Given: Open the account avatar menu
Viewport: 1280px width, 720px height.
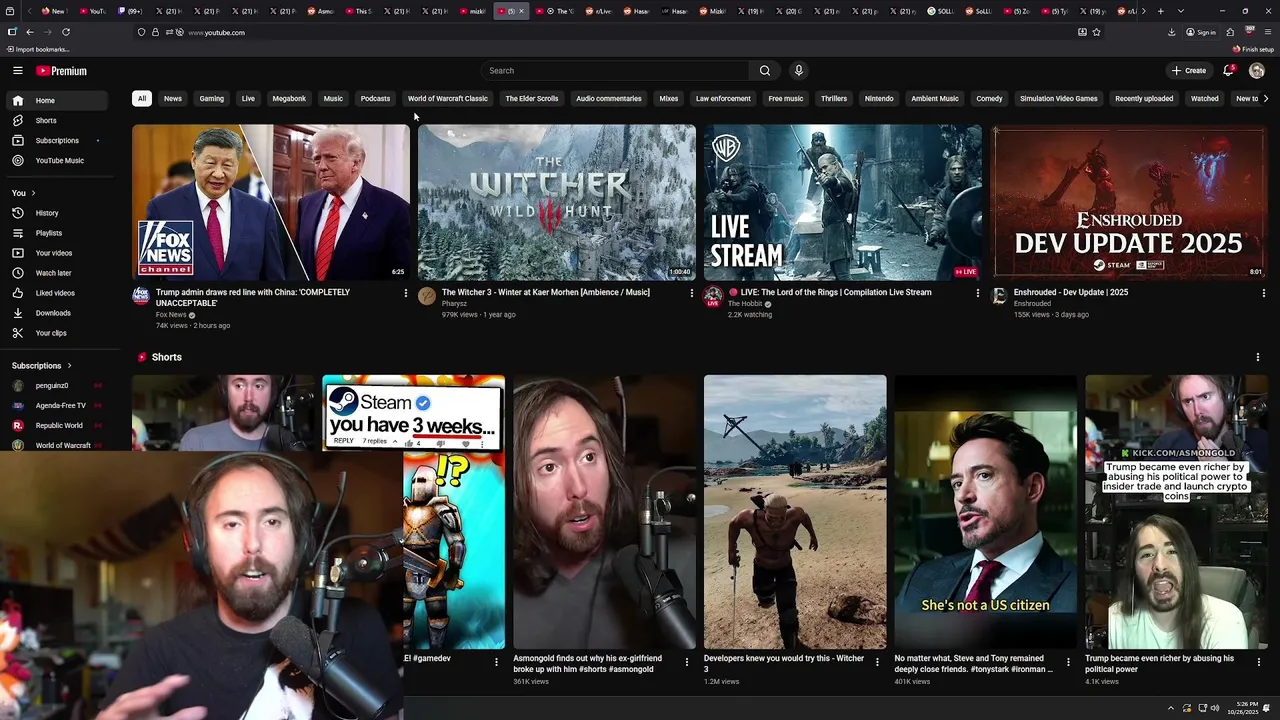Looking at the screenshot, I should (x=1257, y=71).
